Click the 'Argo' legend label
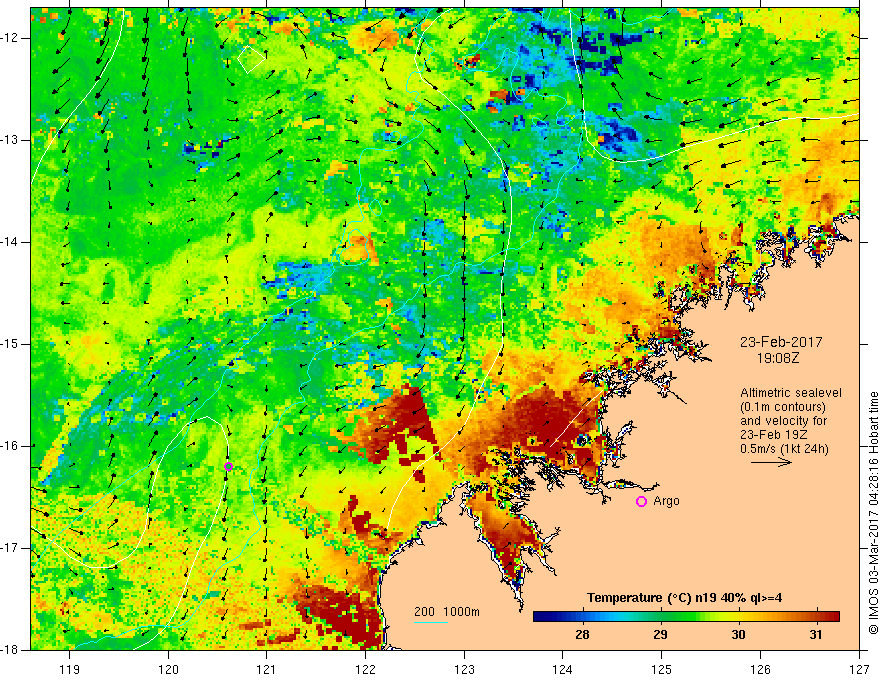The width and height of the screenshot is (880, 680). coord(666,501)
